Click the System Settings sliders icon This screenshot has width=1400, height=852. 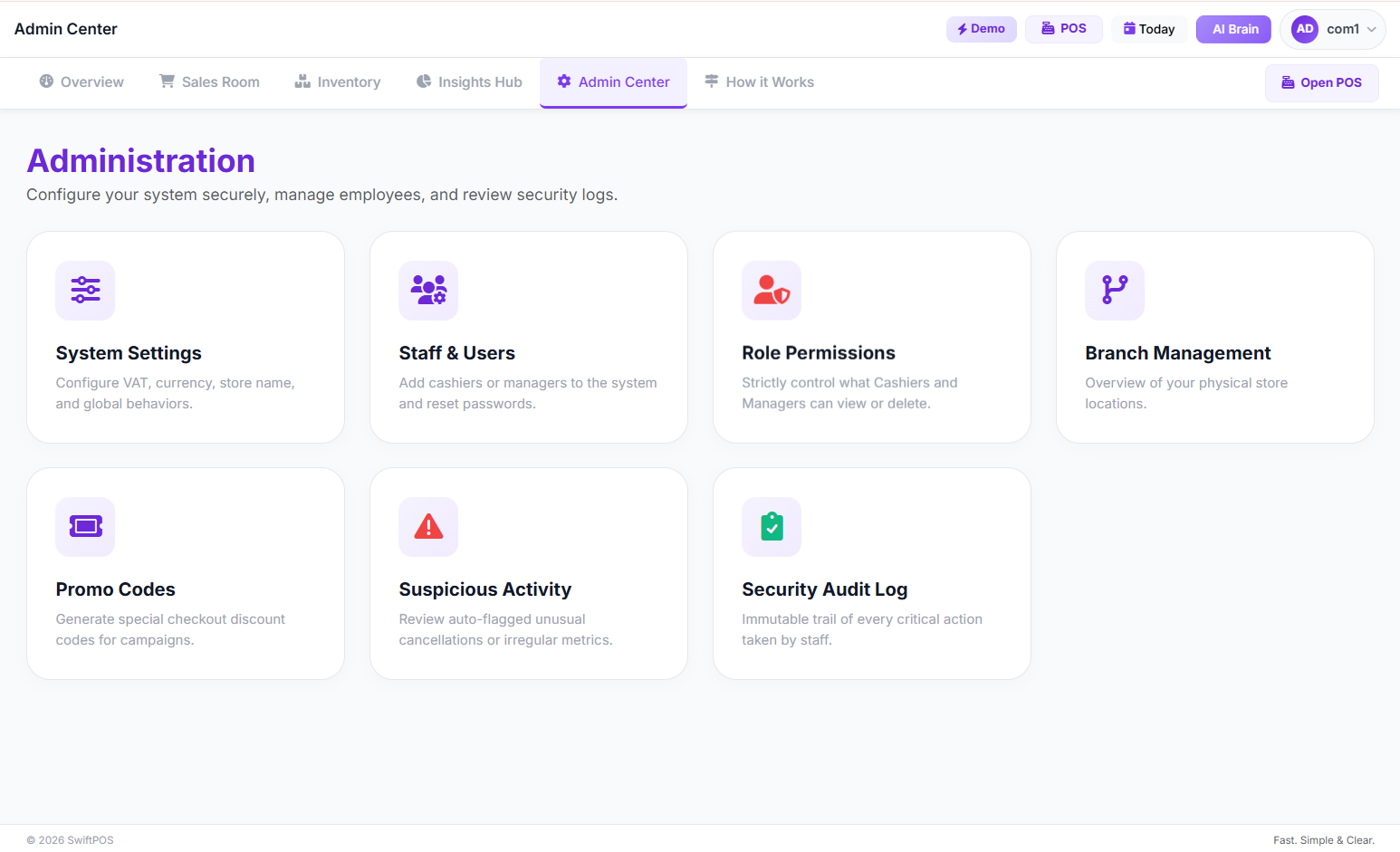(x=85, y=290)
